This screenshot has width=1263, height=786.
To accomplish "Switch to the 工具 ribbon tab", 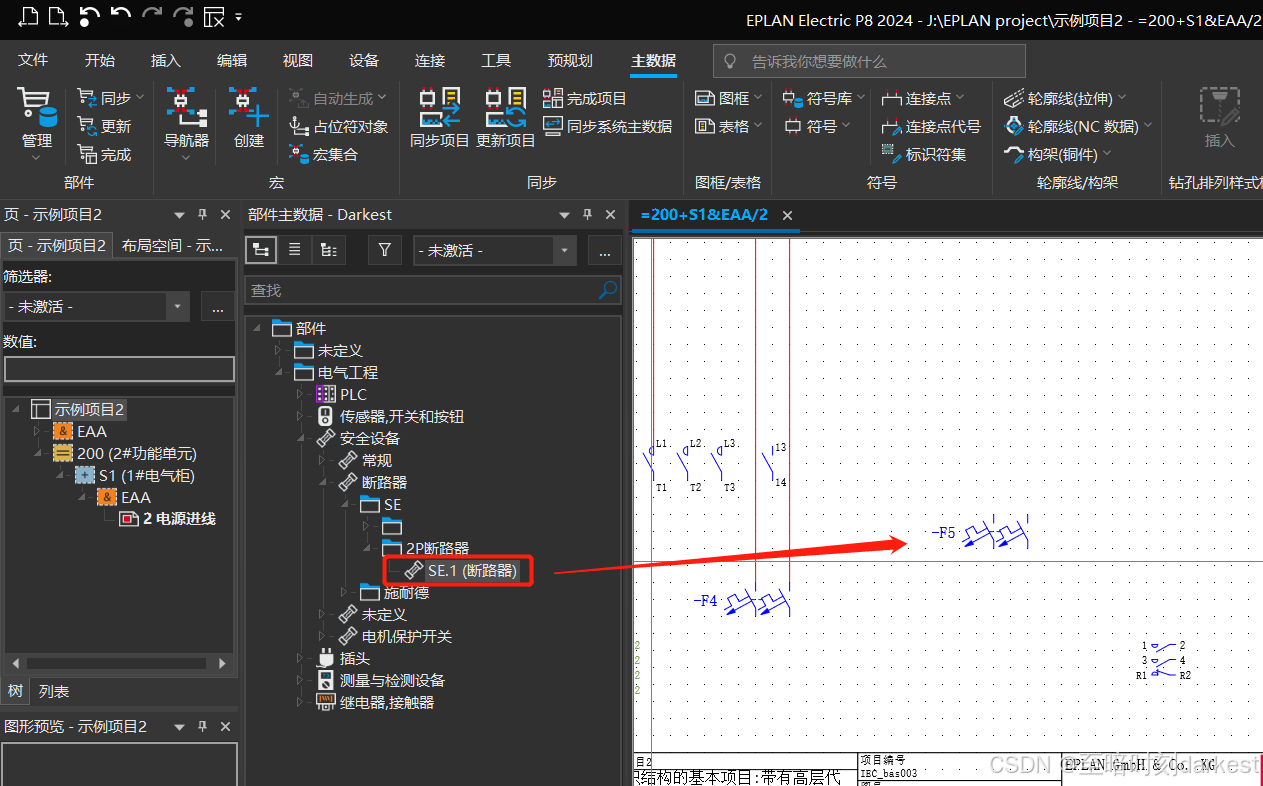I will 496,61.
